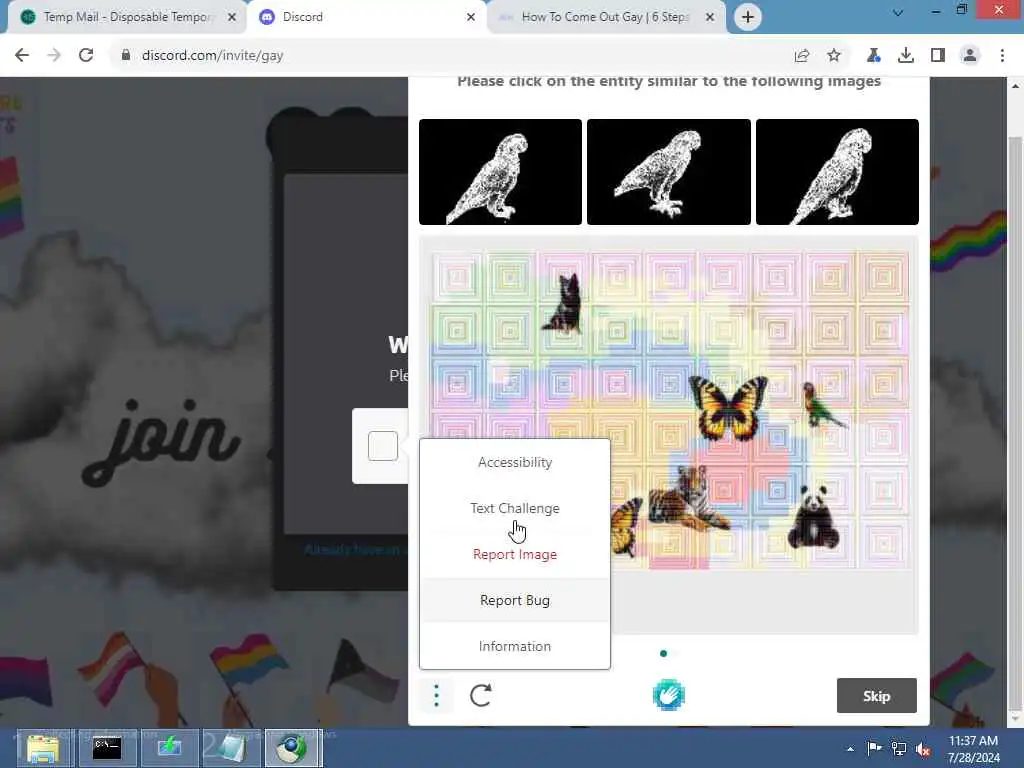View first parrot example image

coord(500,172)
